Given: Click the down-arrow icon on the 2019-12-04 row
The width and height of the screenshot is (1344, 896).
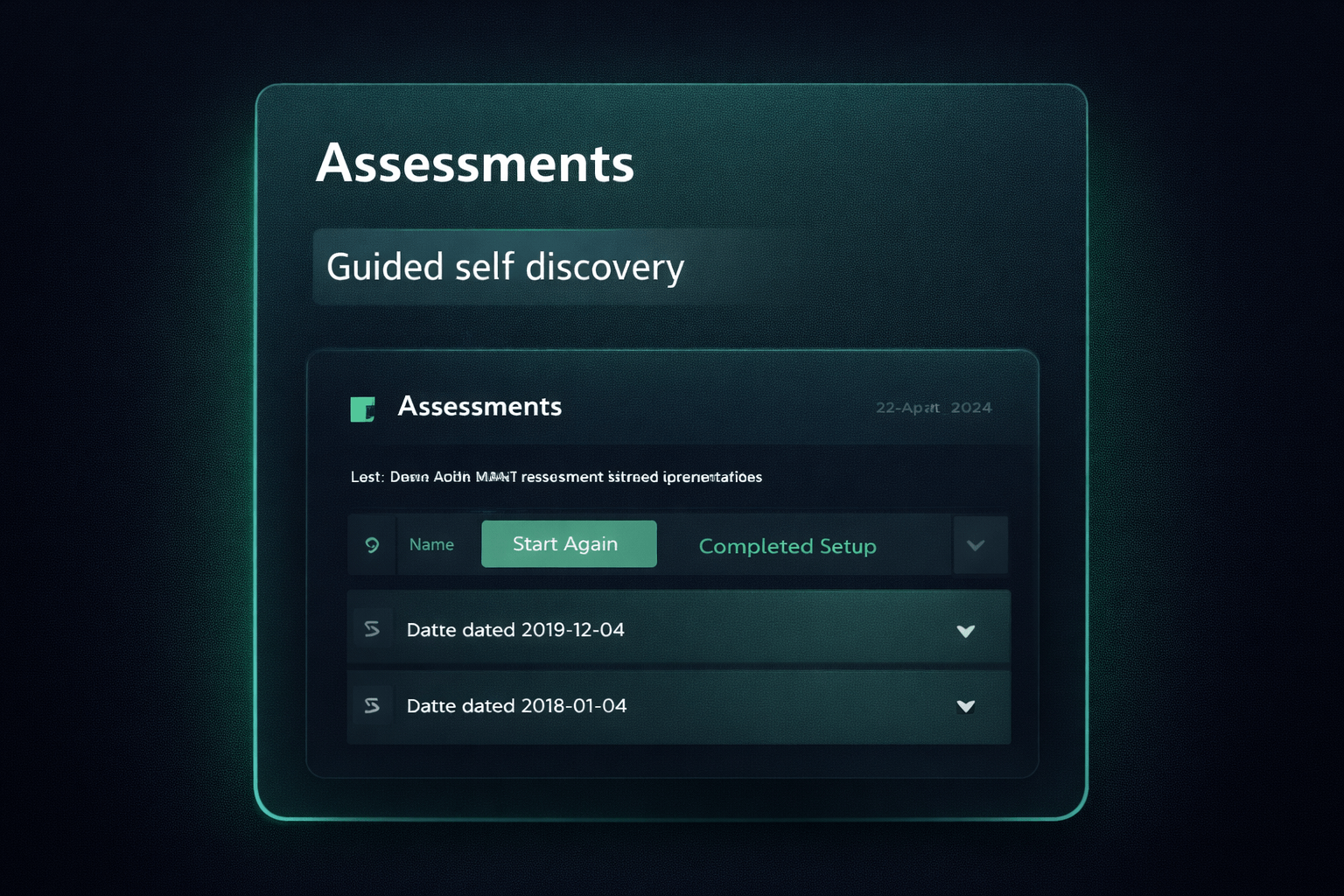Looking at the screenshot, I should tap(966, 630).
